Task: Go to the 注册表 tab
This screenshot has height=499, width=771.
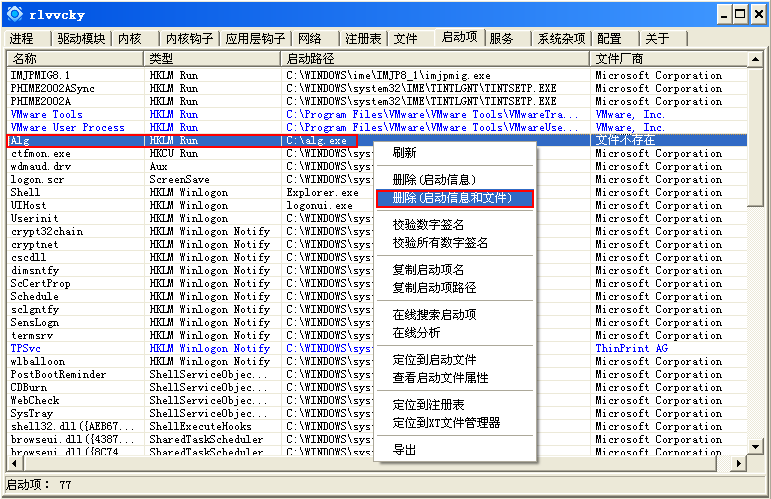Action: coord(363,39)
